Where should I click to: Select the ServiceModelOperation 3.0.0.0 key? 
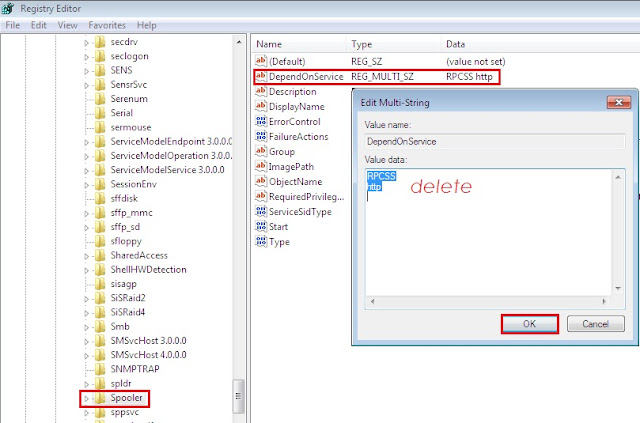pyautogui.click(x=171, y=156)
